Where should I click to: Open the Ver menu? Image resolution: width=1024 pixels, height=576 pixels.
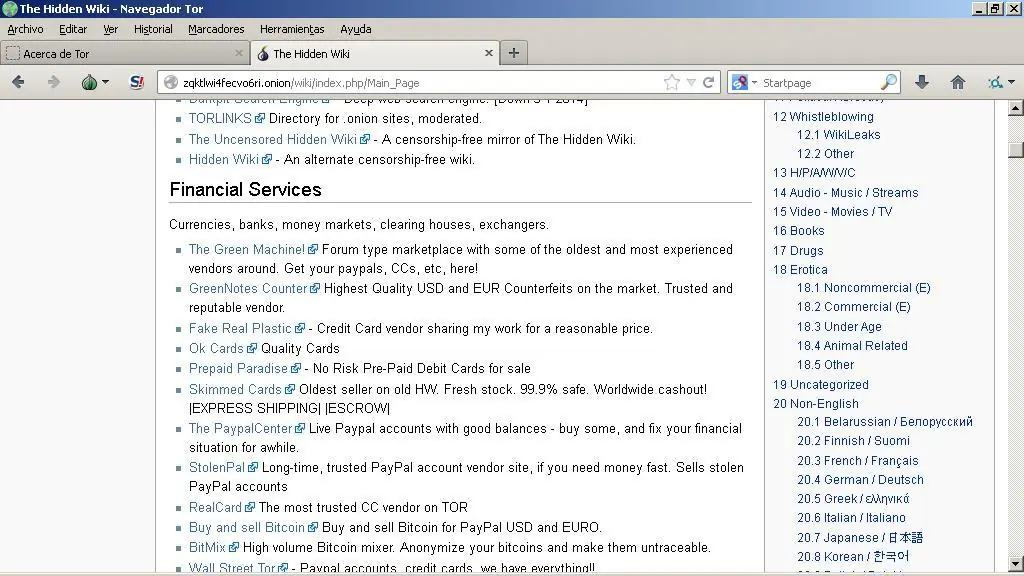pyautogui.click(x=110, y=29)
